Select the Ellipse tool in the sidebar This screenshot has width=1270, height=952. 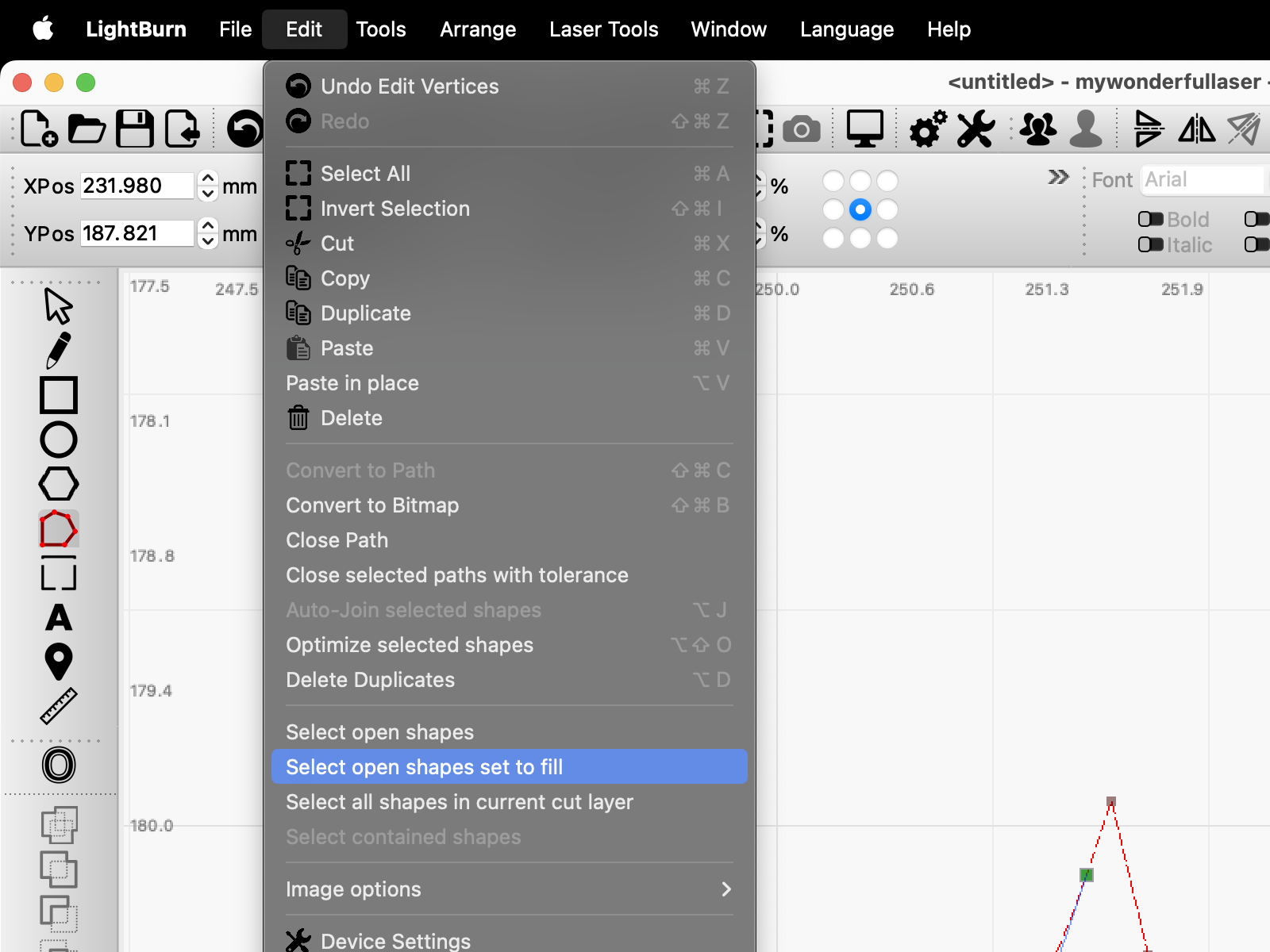point(57,439)
